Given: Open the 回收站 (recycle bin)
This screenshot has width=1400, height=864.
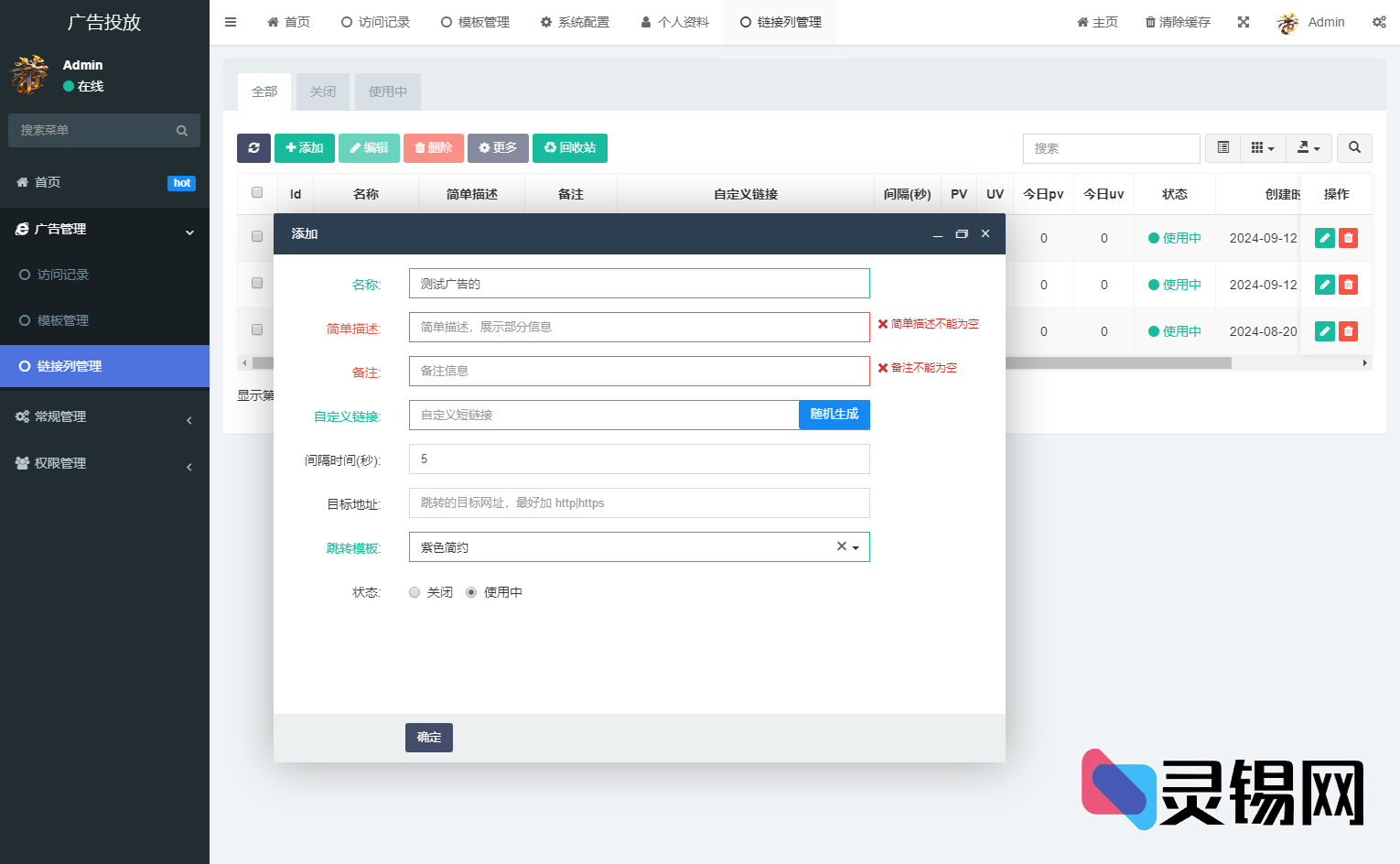Looking at the screenshot, I should pyautogui.click(x=569, y=147).
